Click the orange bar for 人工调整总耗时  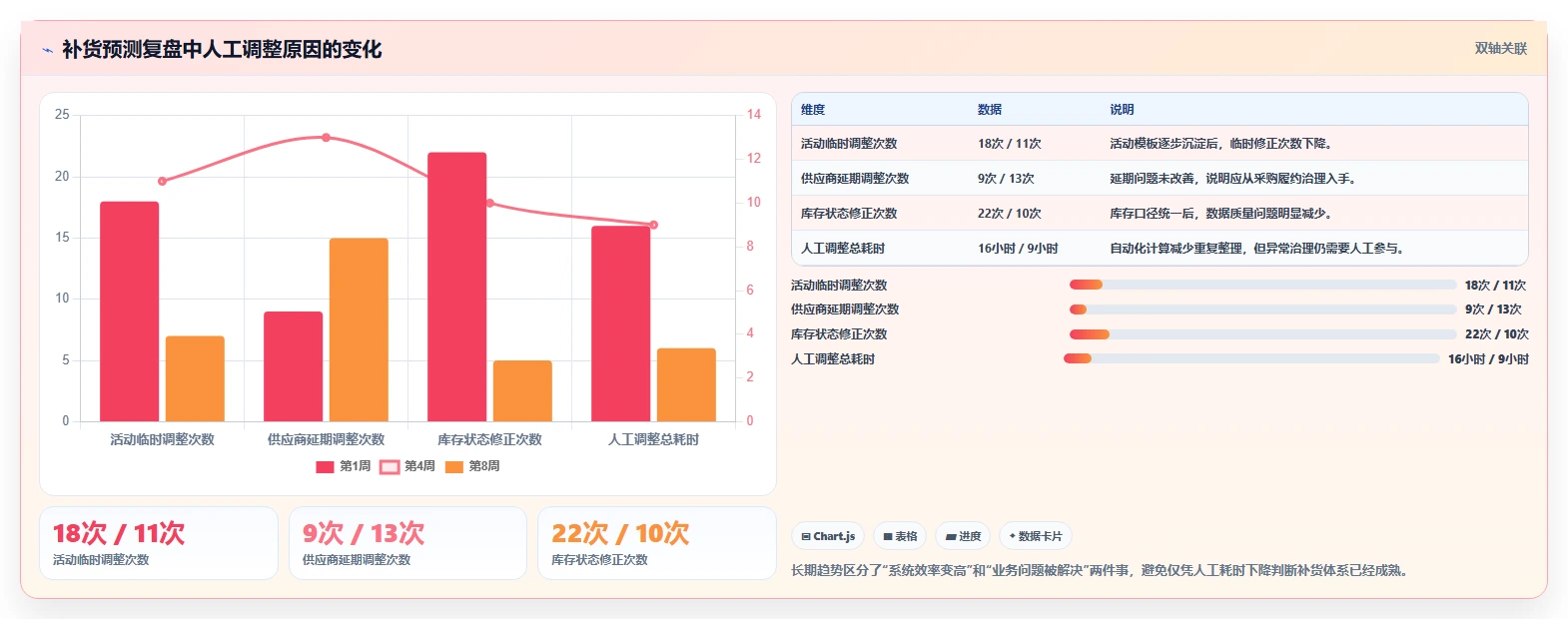[x=686, y=384]
